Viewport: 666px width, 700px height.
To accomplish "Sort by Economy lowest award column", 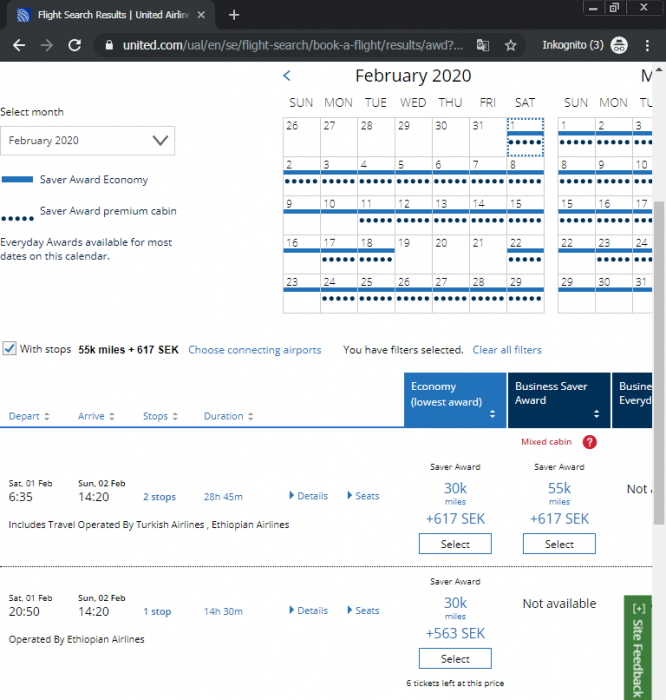I will tap(455, 400).
